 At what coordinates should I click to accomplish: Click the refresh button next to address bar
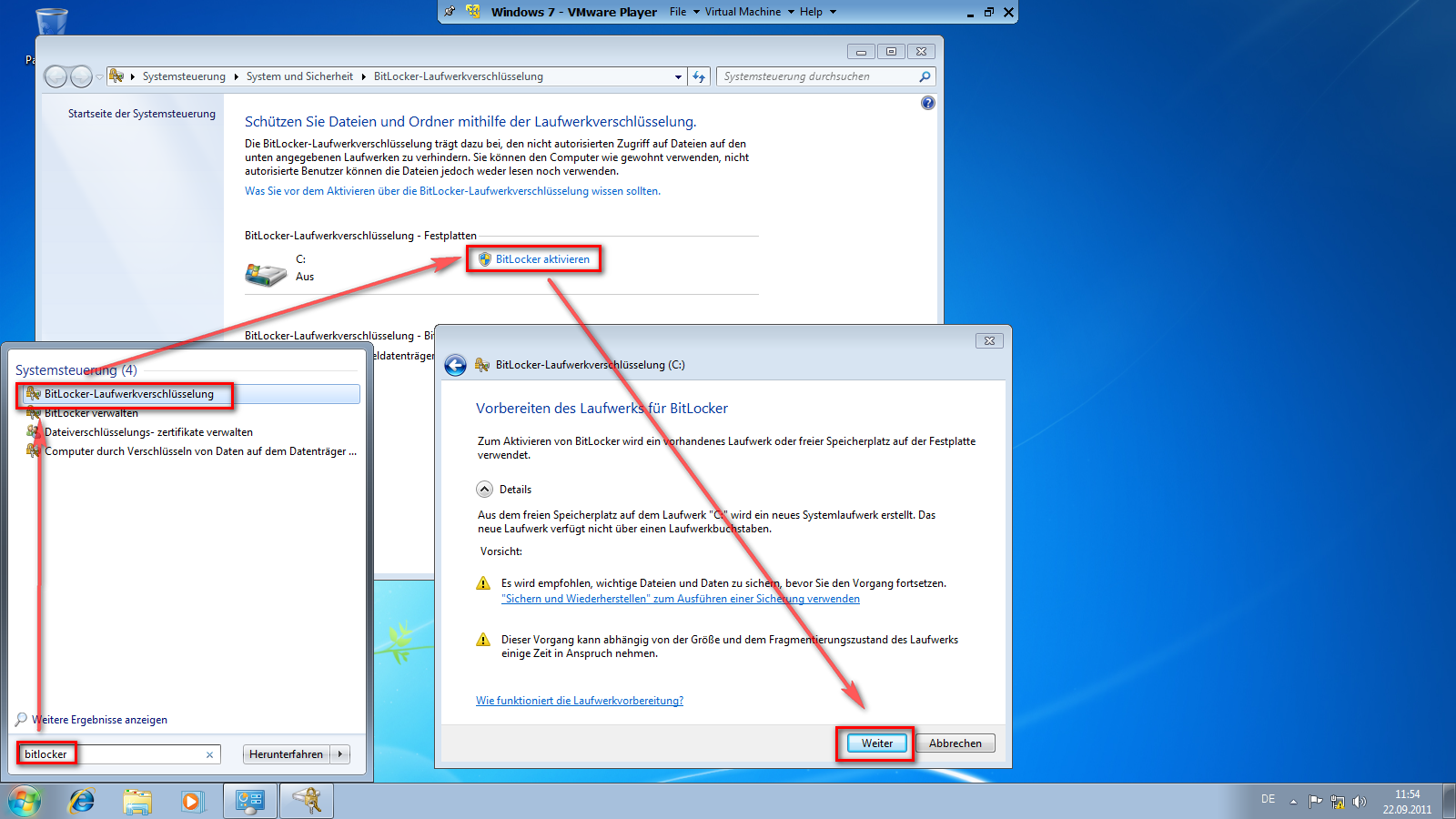[699, 76]
